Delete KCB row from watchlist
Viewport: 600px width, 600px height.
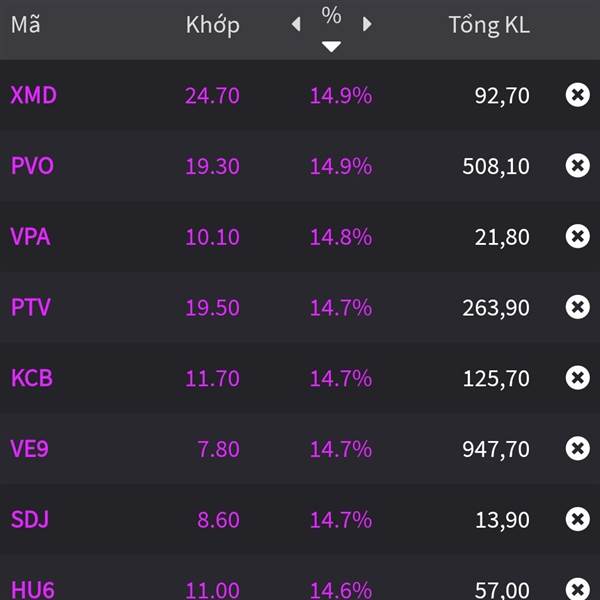[x=578, y=378]
